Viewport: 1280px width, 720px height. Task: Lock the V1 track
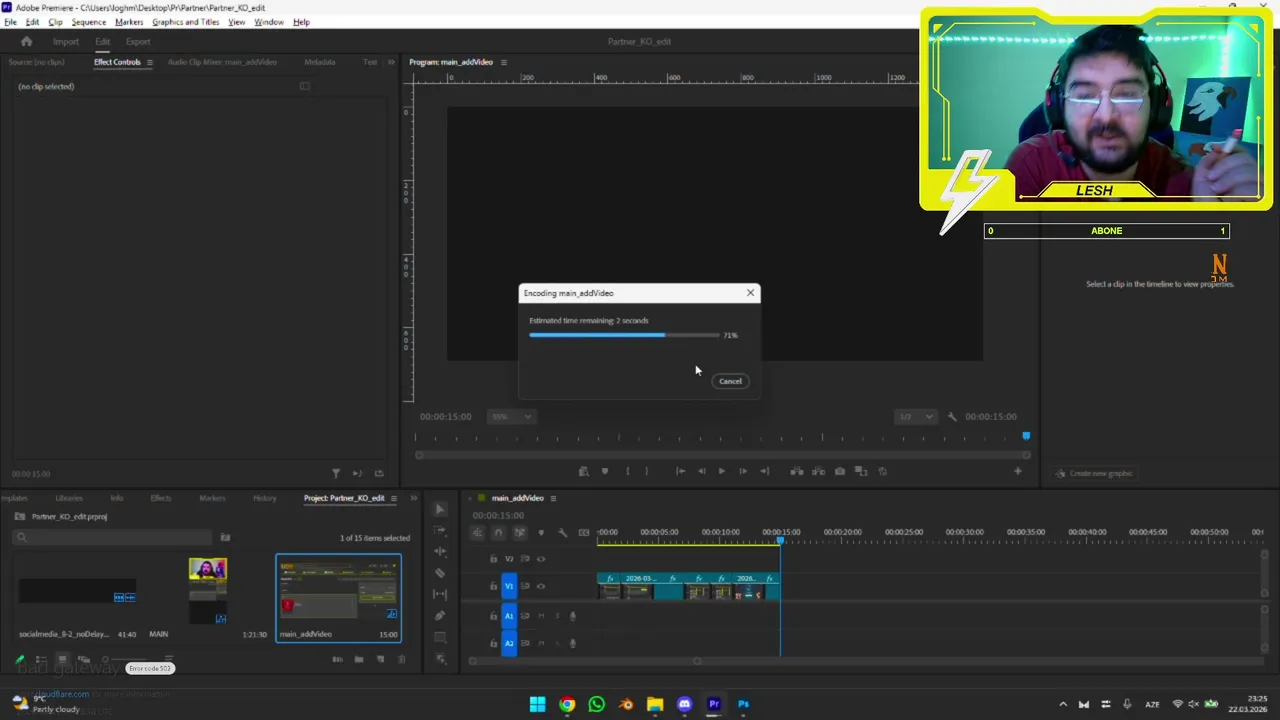point(493,586)
